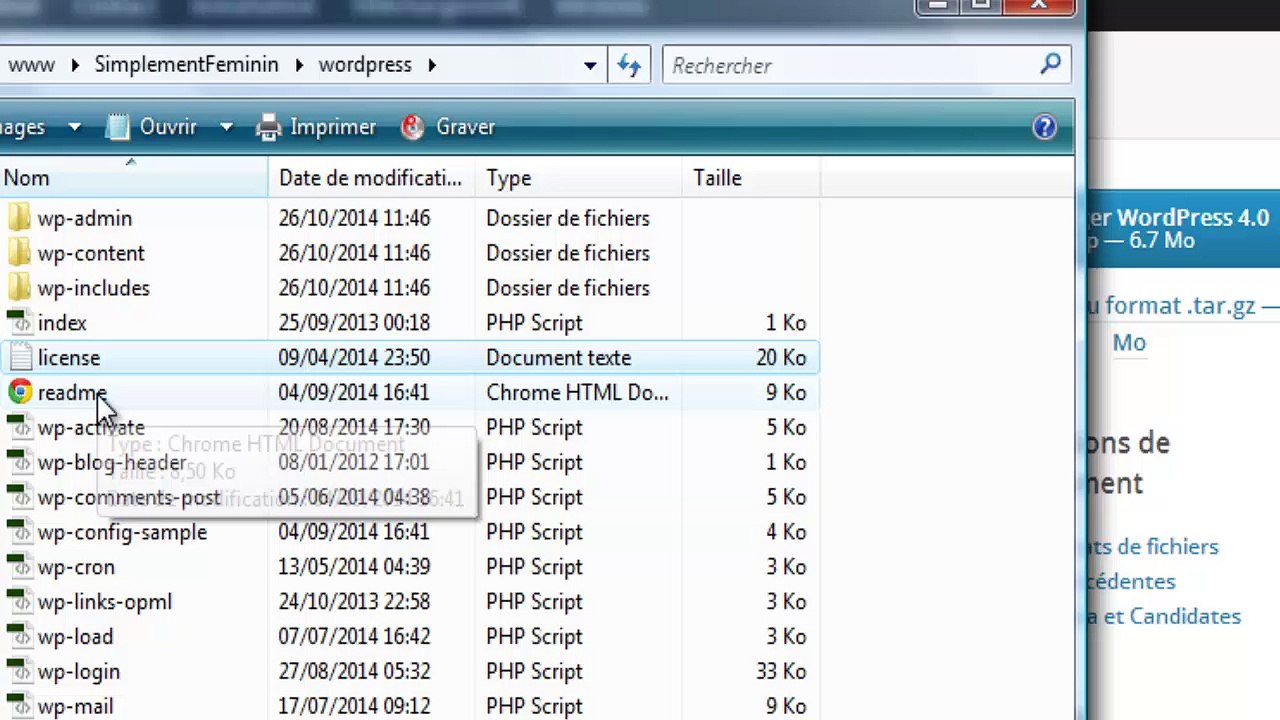Select the index file name
The image size is (1280, 720).
click(x=62, y=323)
